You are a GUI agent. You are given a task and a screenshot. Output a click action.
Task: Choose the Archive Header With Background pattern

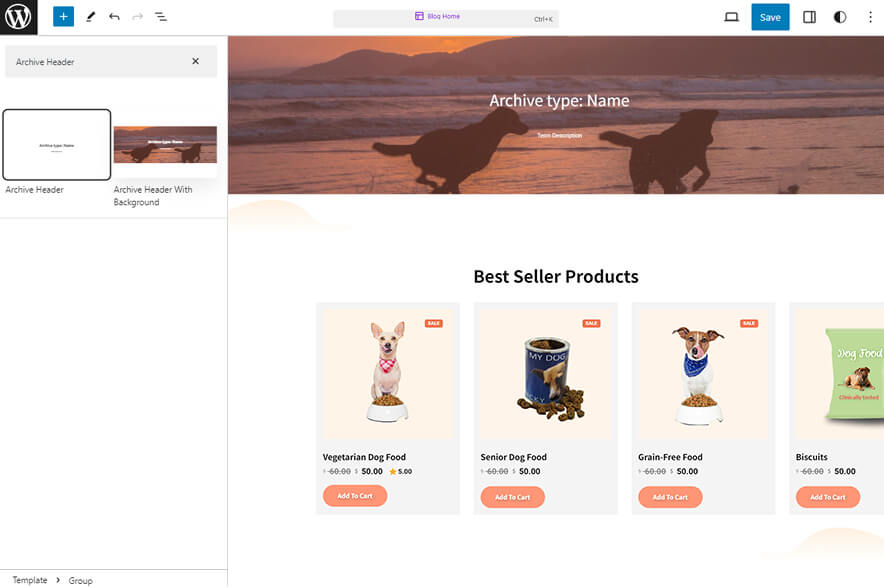pos(165,145)
